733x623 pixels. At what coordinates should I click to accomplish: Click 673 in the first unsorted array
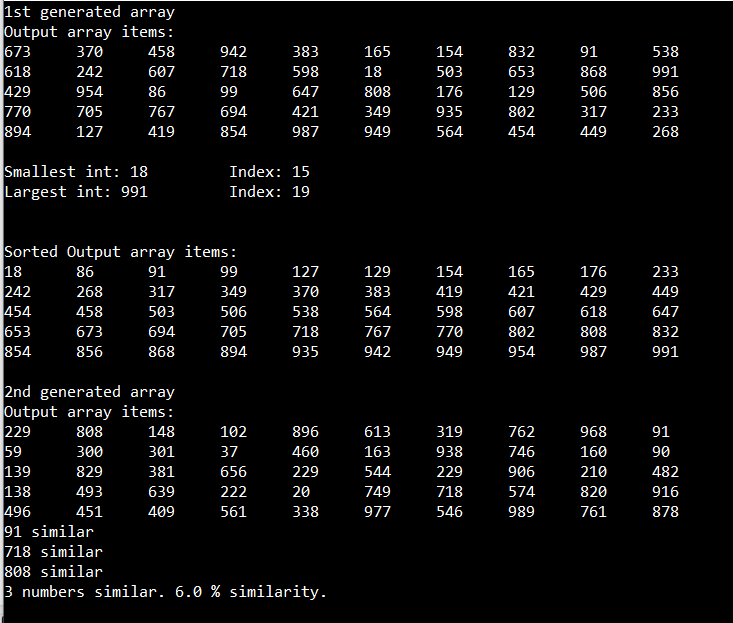(x=17, y=52)
